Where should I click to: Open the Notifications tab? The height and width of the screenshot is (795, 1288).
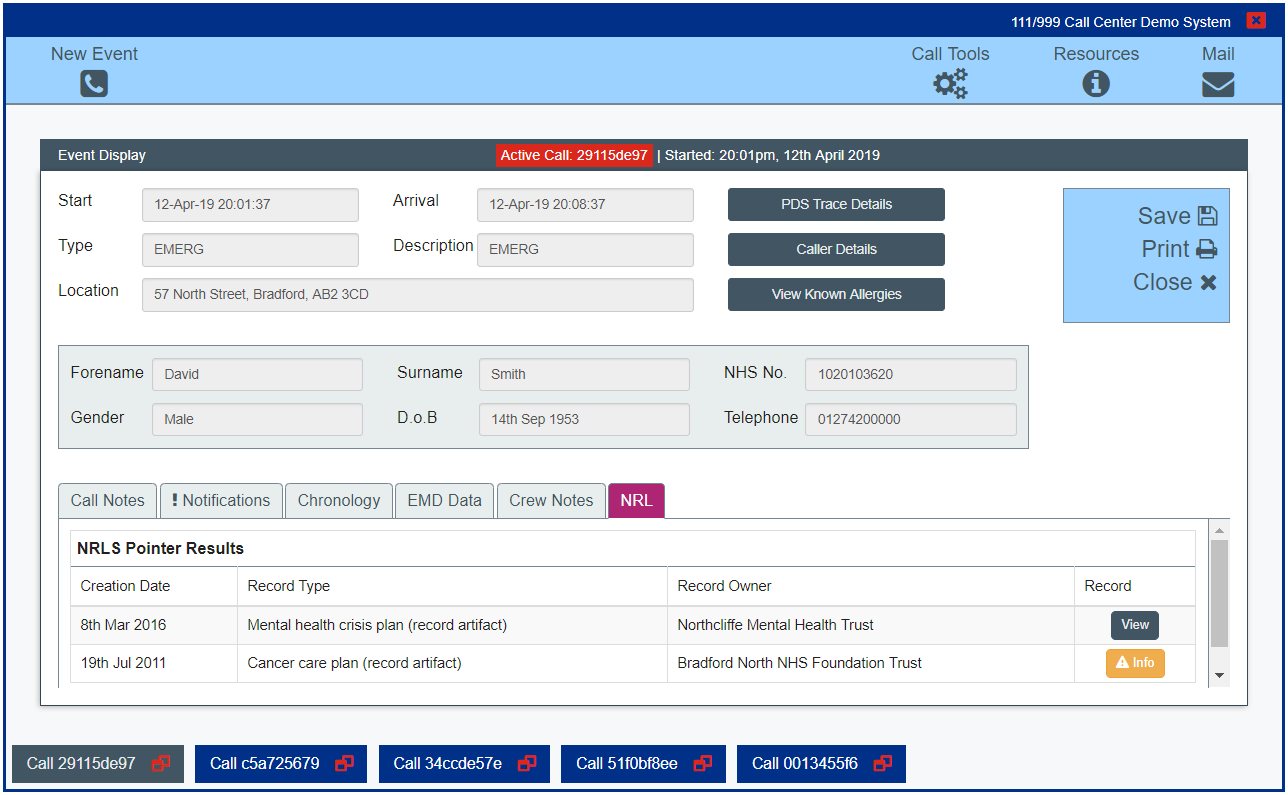[221, 501]
